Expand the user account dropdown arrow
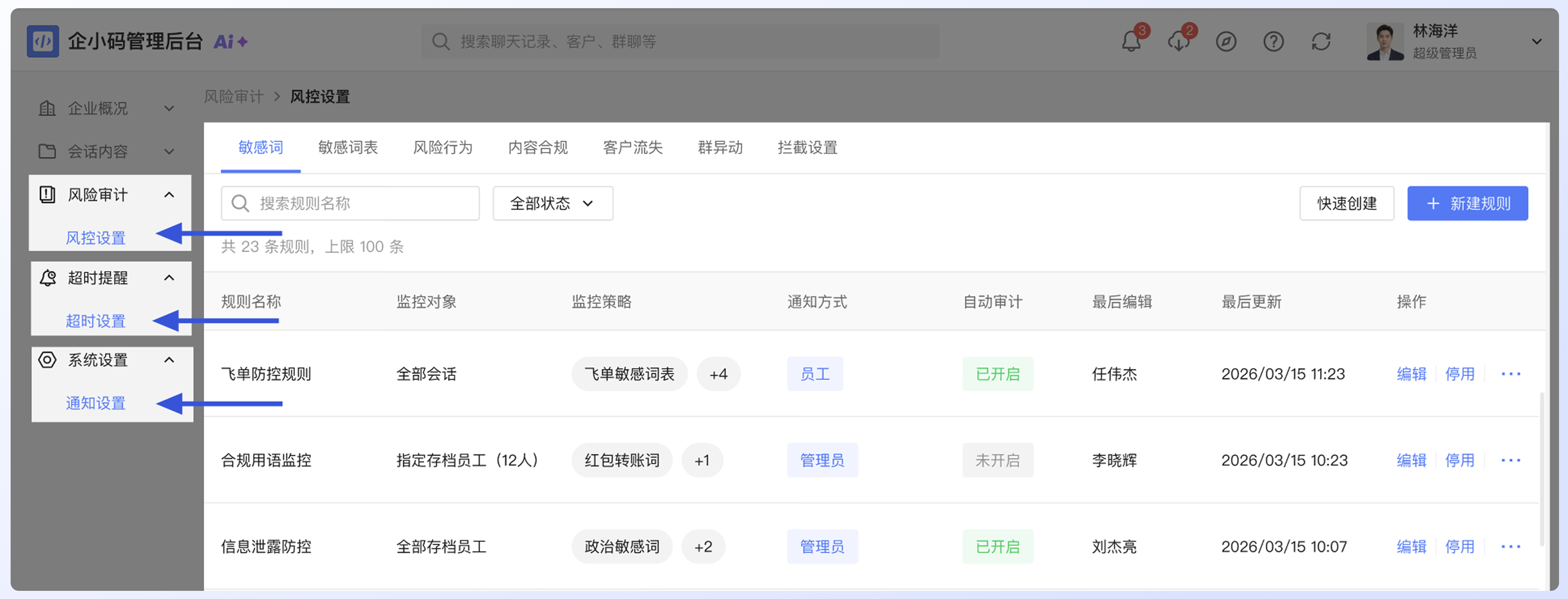Screen dimensions: 1568x599 pyautogui.click(x=1536, y=41)
